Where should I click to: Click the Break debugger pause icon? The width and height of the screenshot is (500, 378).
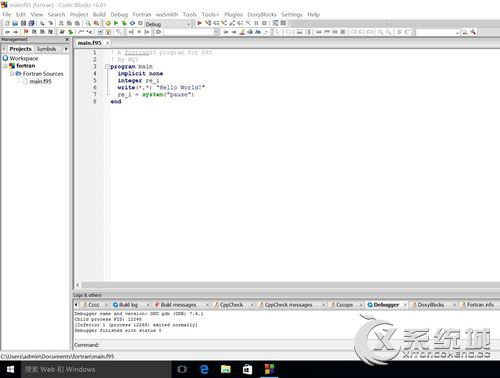(256, 23)
